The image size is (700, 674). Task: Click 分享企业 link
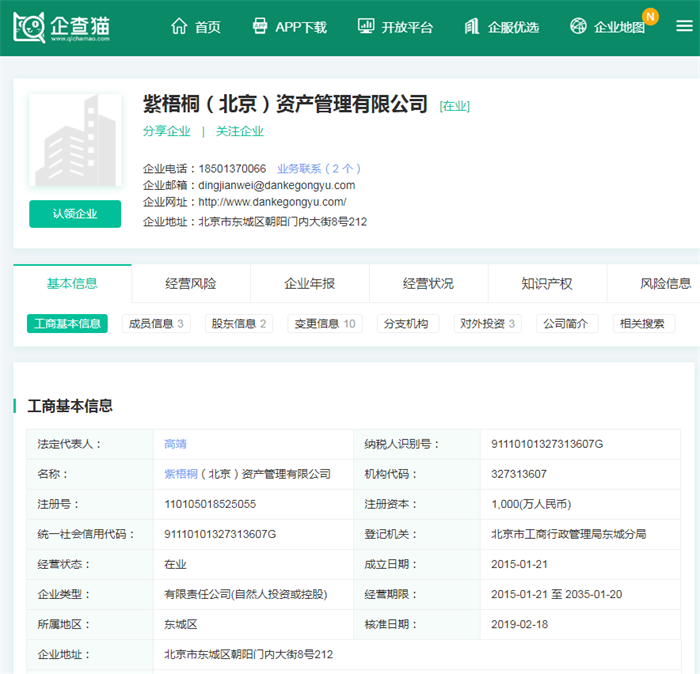coord(167,131)
